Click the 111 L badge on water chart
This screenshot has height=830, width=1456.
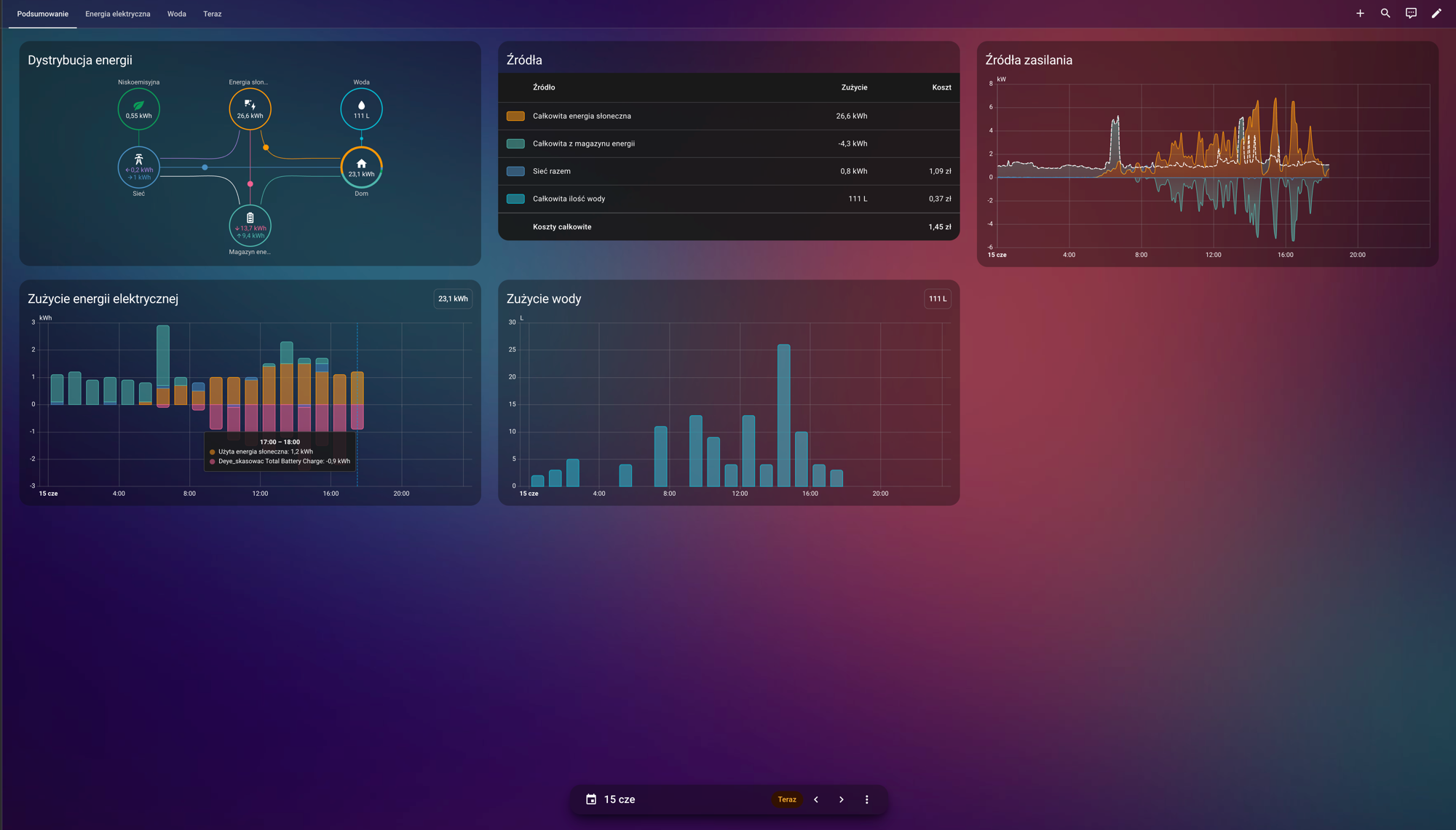(938, 299)
